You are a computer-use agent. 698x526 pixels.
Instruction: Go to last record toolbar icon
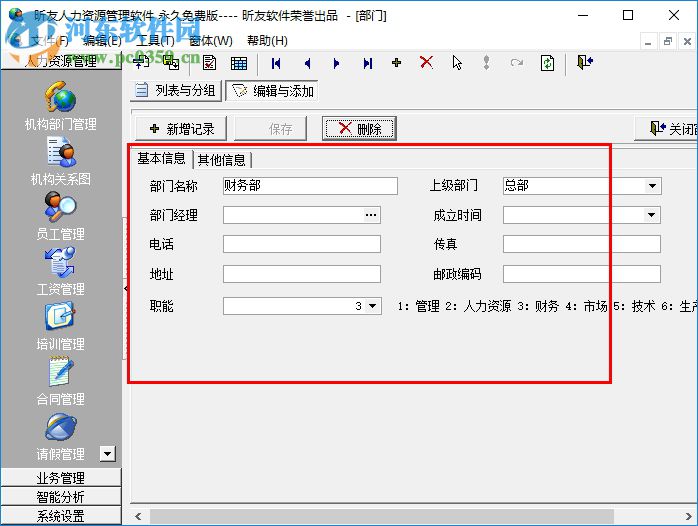coord(367,63)
